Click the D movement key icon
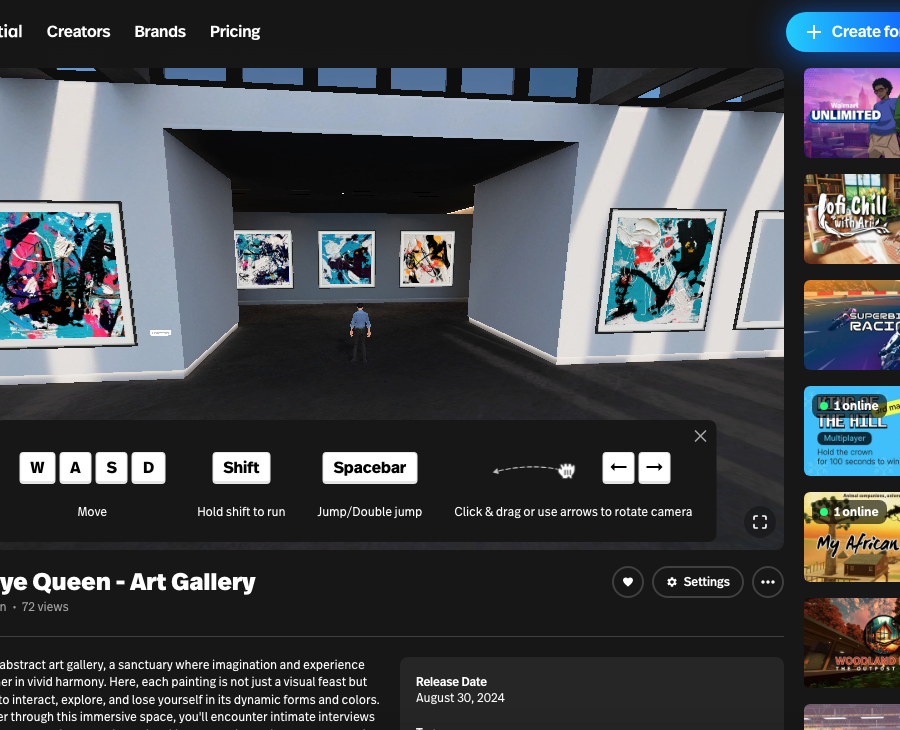The height and width of the screenshot is (730, 900). (148, 468)
